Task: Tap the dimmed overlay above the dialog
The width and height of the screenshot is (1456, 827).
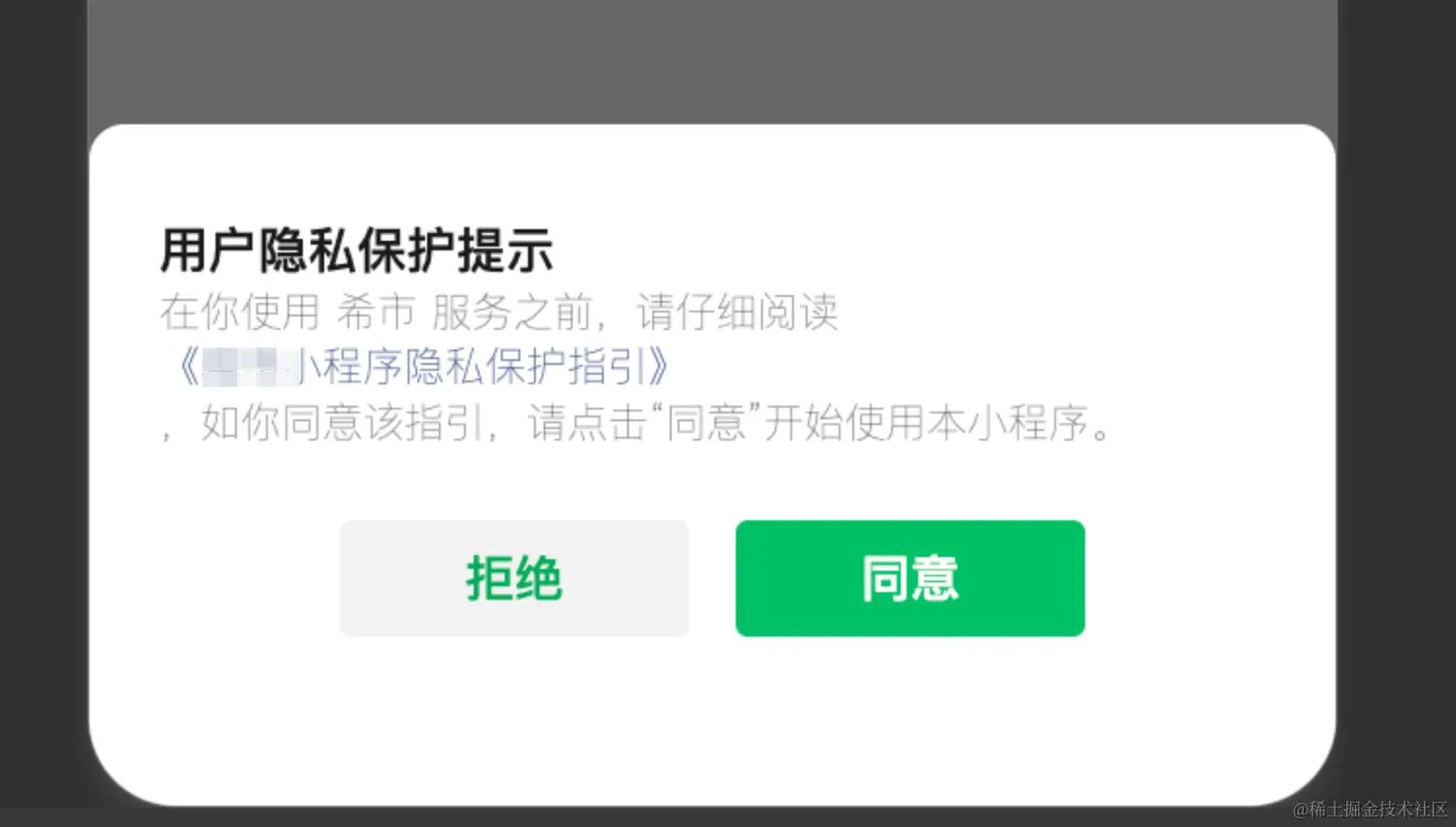Action: (x=712, y=60)
